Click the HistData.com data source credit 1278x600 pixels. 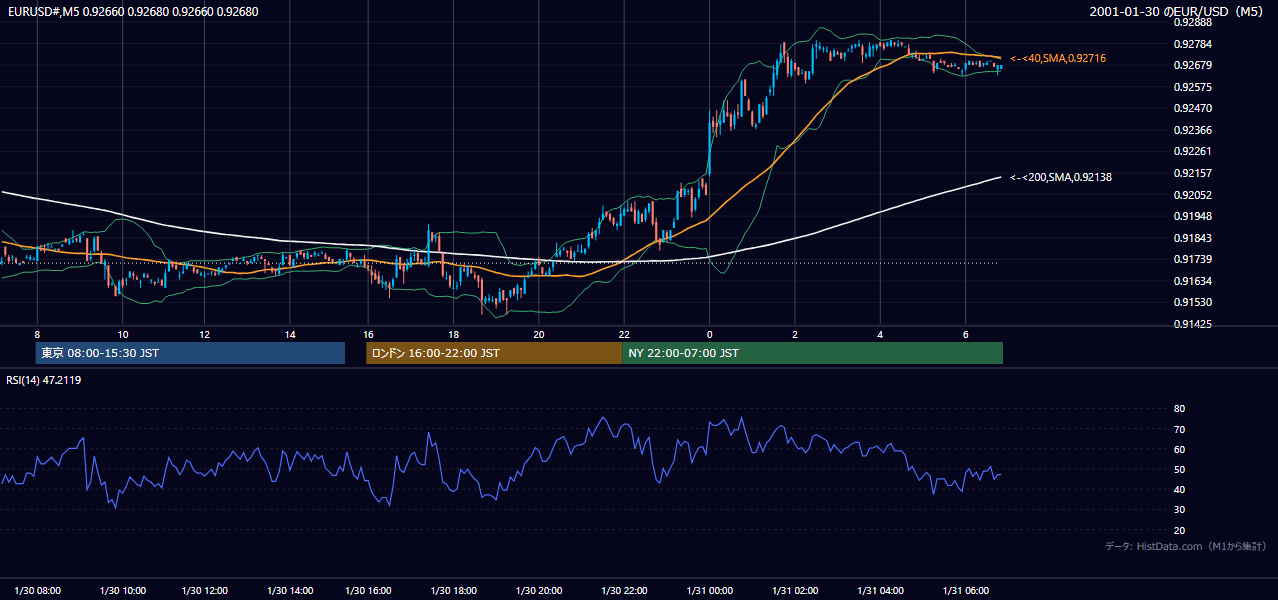coord(1185,547)
